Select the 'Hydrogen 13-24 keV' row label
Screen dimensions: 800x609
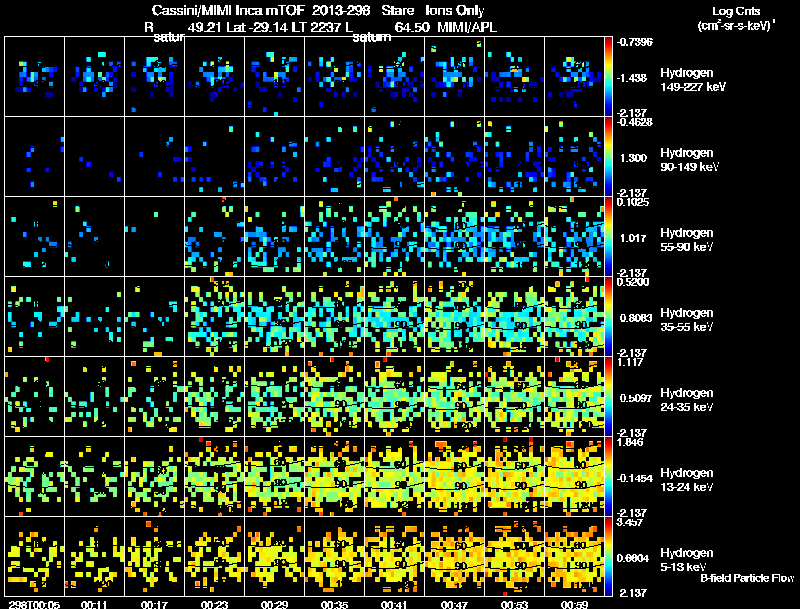click(x=687, y=480)
